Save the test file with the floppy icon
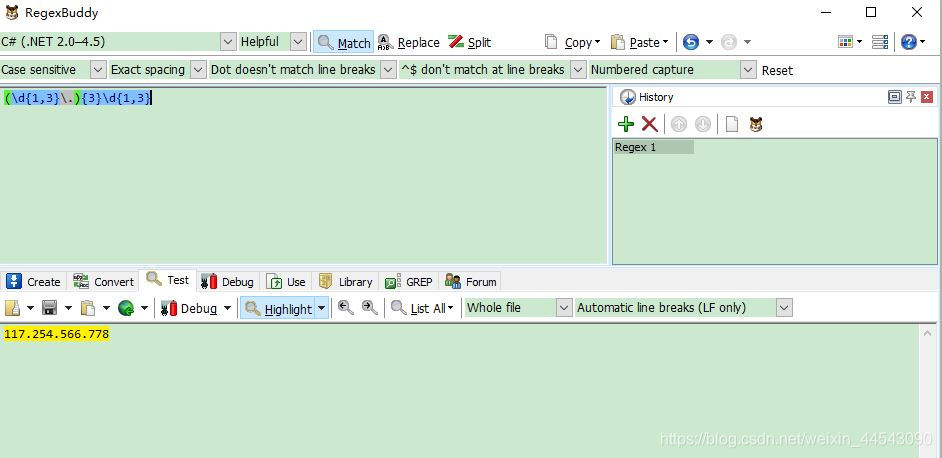 (49, 308)
